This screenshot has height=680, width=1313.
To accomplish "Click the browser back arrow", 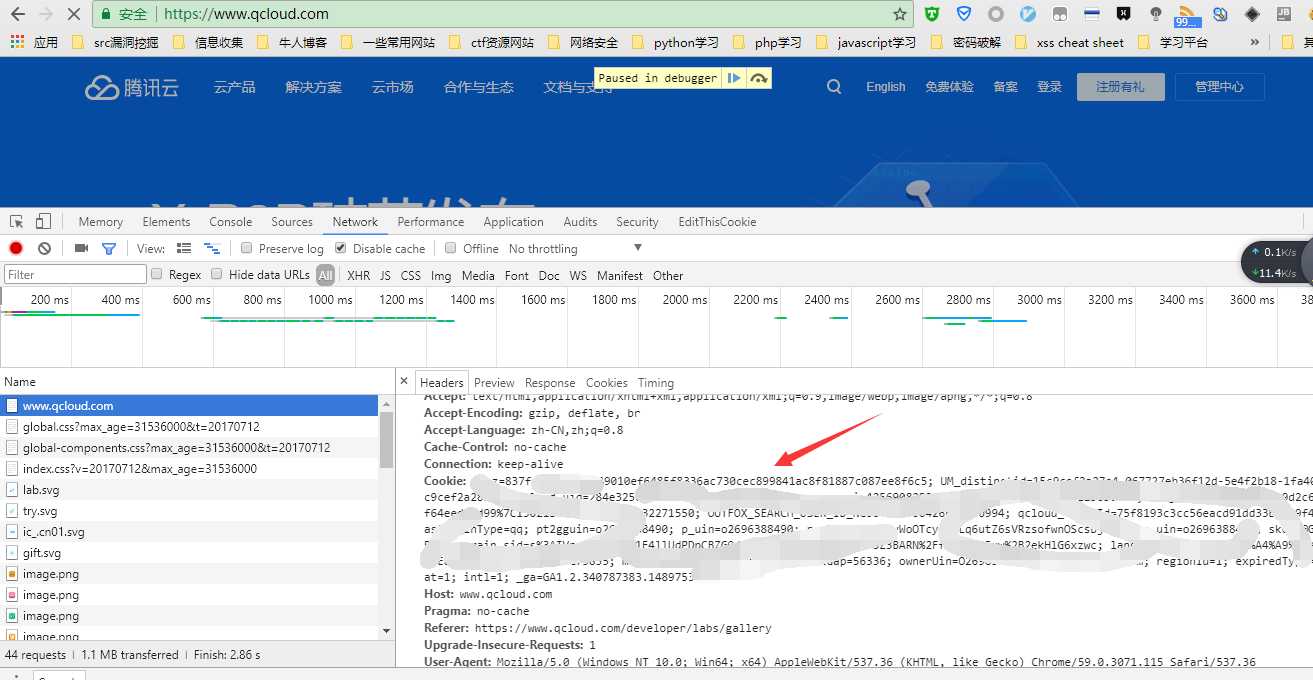I will pyautogui.click(x=17, y=14).
